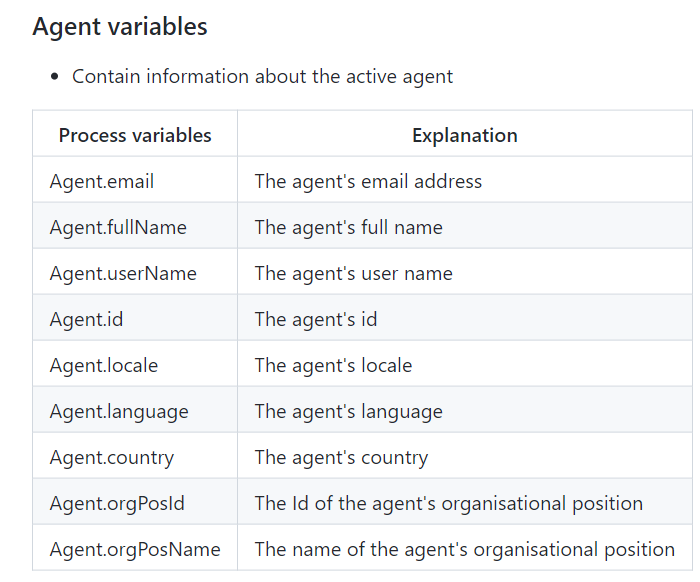Click 'The agent's country' explanation

point(342,457)
